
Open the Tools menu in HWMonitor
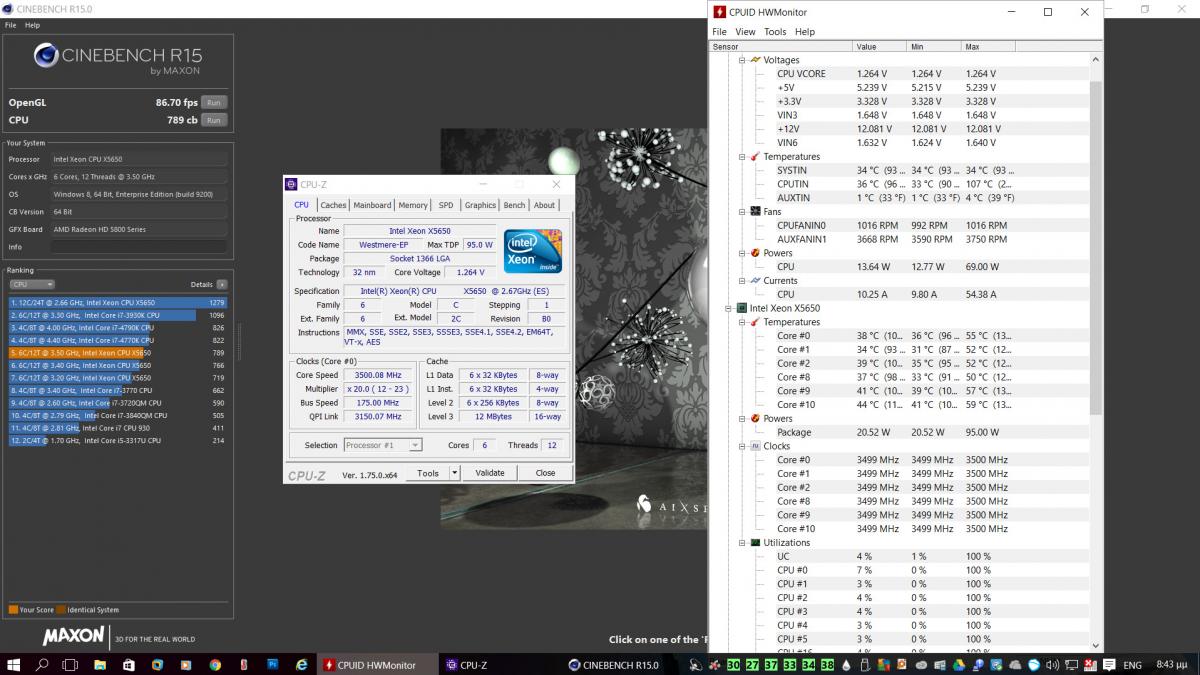pyautogui.click(x=775, y=32)
